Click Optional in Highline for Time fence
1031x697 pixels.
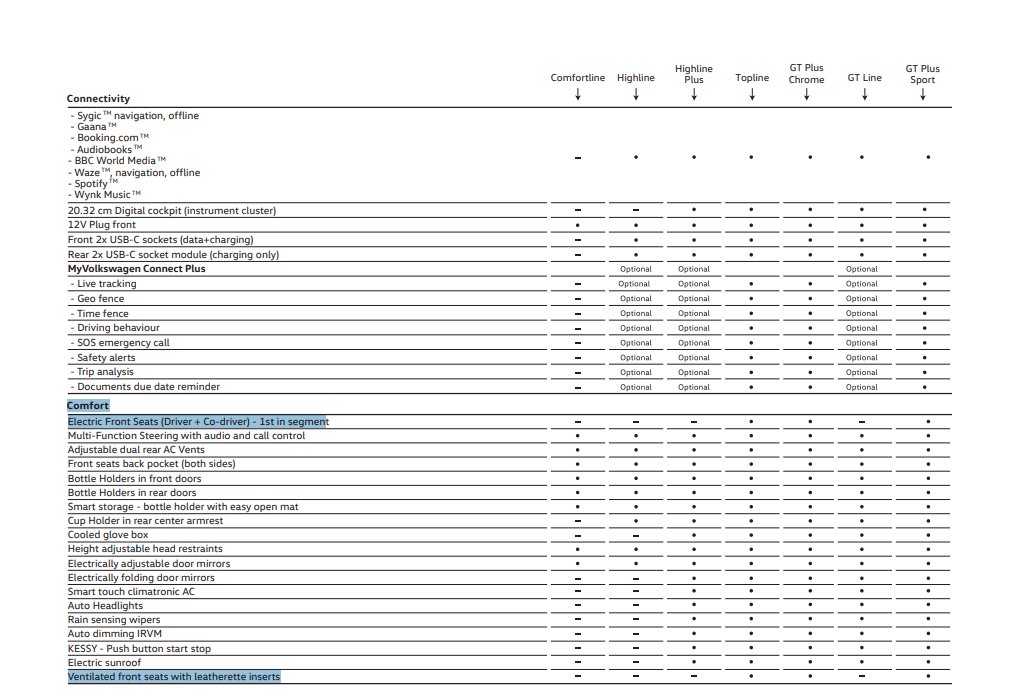pos(636,314)
